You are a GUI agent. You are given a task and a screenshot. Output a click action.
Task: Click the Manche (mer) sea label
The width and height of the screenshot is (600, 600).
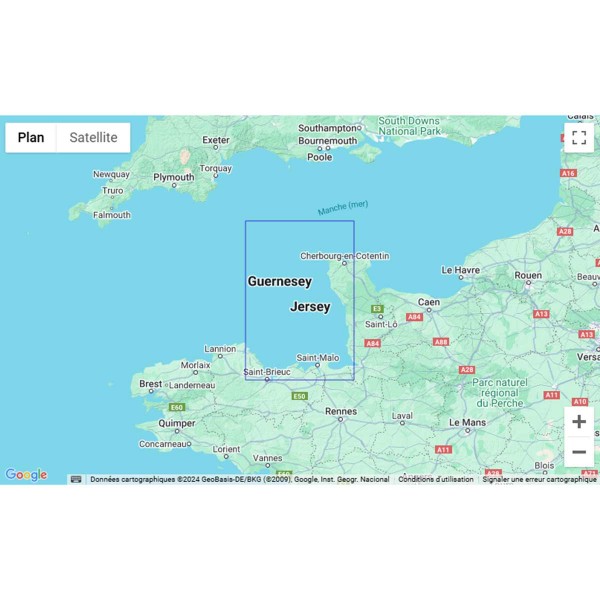point(343,207)
